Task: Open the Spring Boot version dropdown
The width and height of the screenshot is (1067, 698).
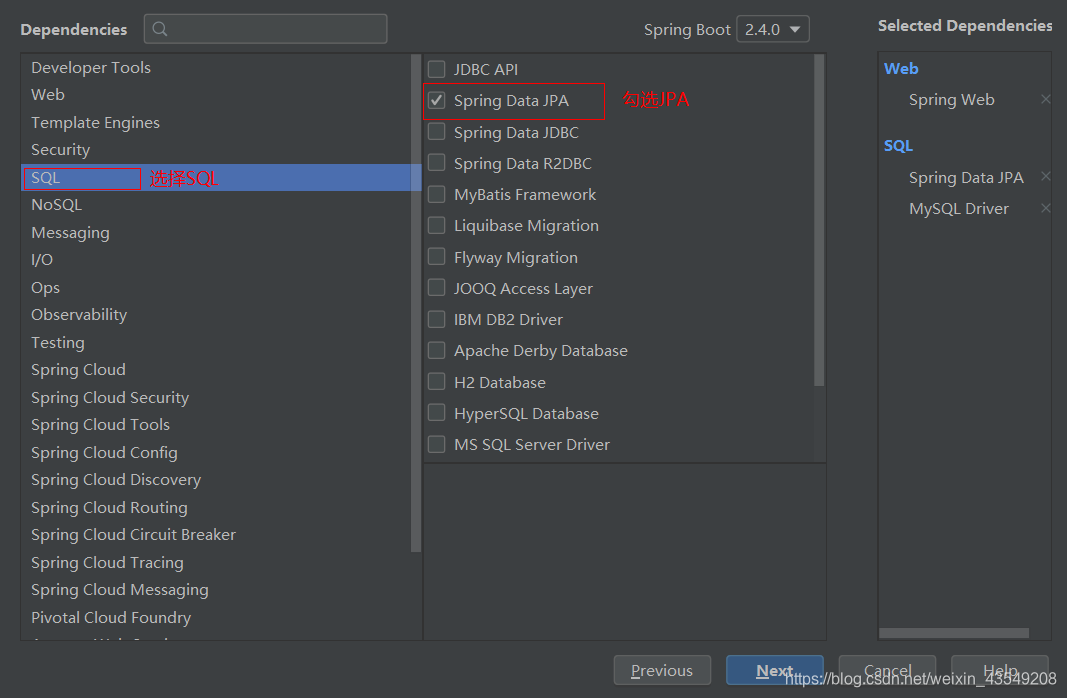Action: 773,29
